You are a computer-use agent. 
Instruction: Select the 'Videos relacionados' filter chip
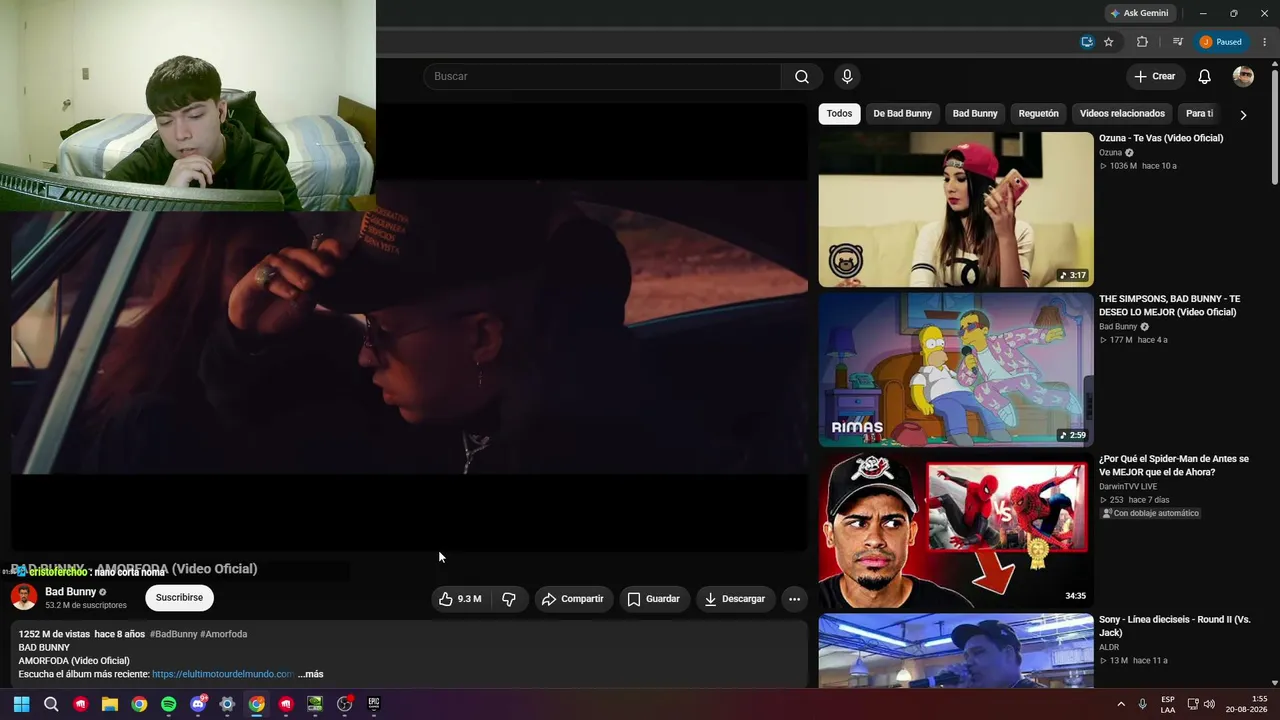(x=1122, y=114)
